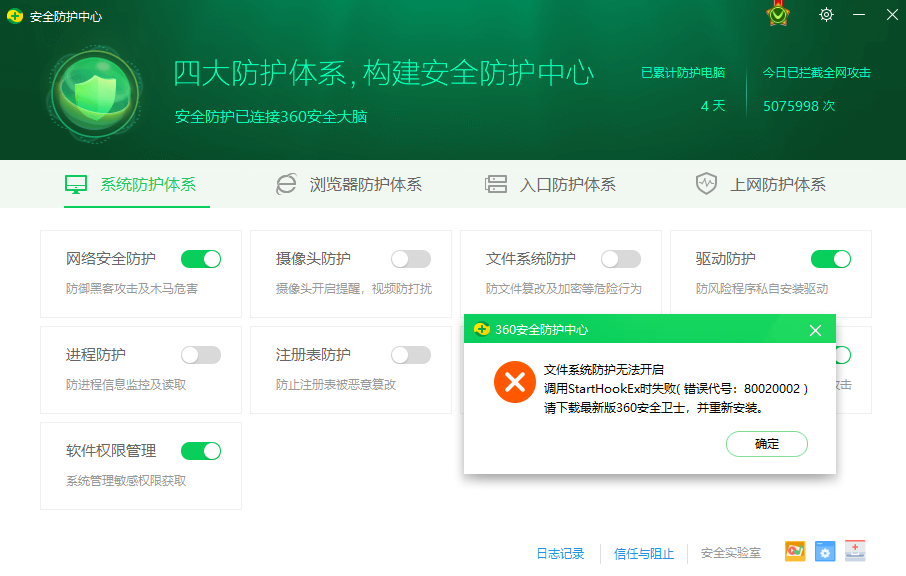
Task: Click text 防御黑客攻击及木马危害
Action: [132, 289]
